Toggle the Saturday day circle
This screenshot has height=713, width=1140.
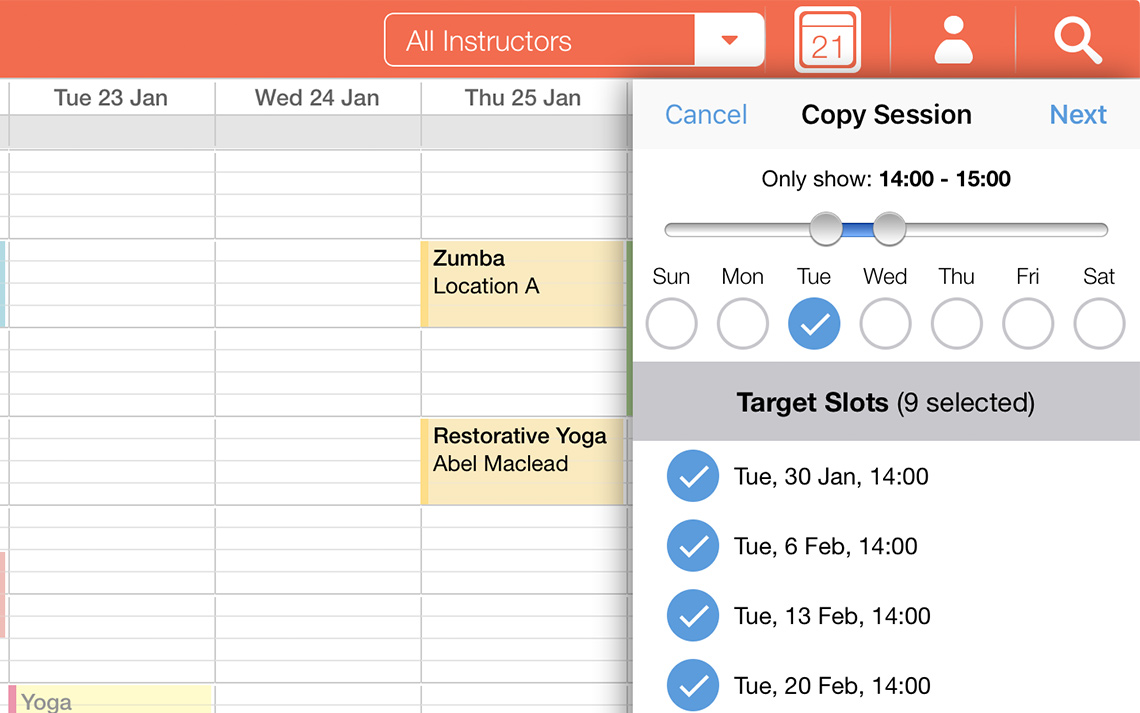[x=1099, y=323]
